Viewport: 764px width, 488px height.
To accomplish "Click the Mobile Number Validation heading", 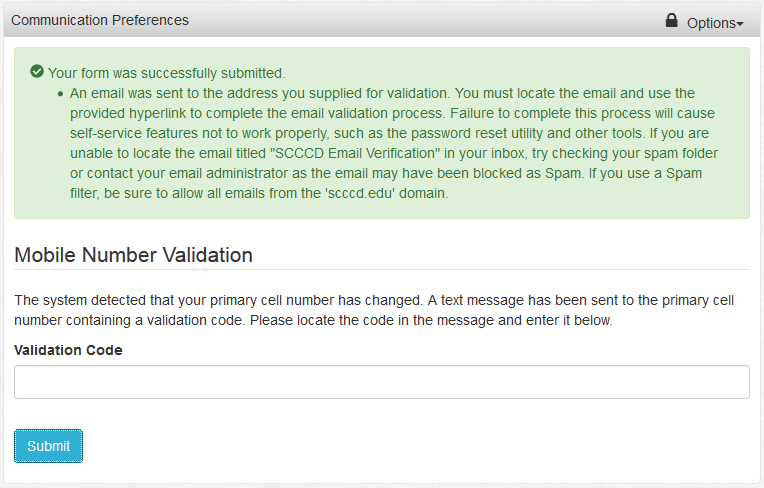I will (x=133, y=255).
